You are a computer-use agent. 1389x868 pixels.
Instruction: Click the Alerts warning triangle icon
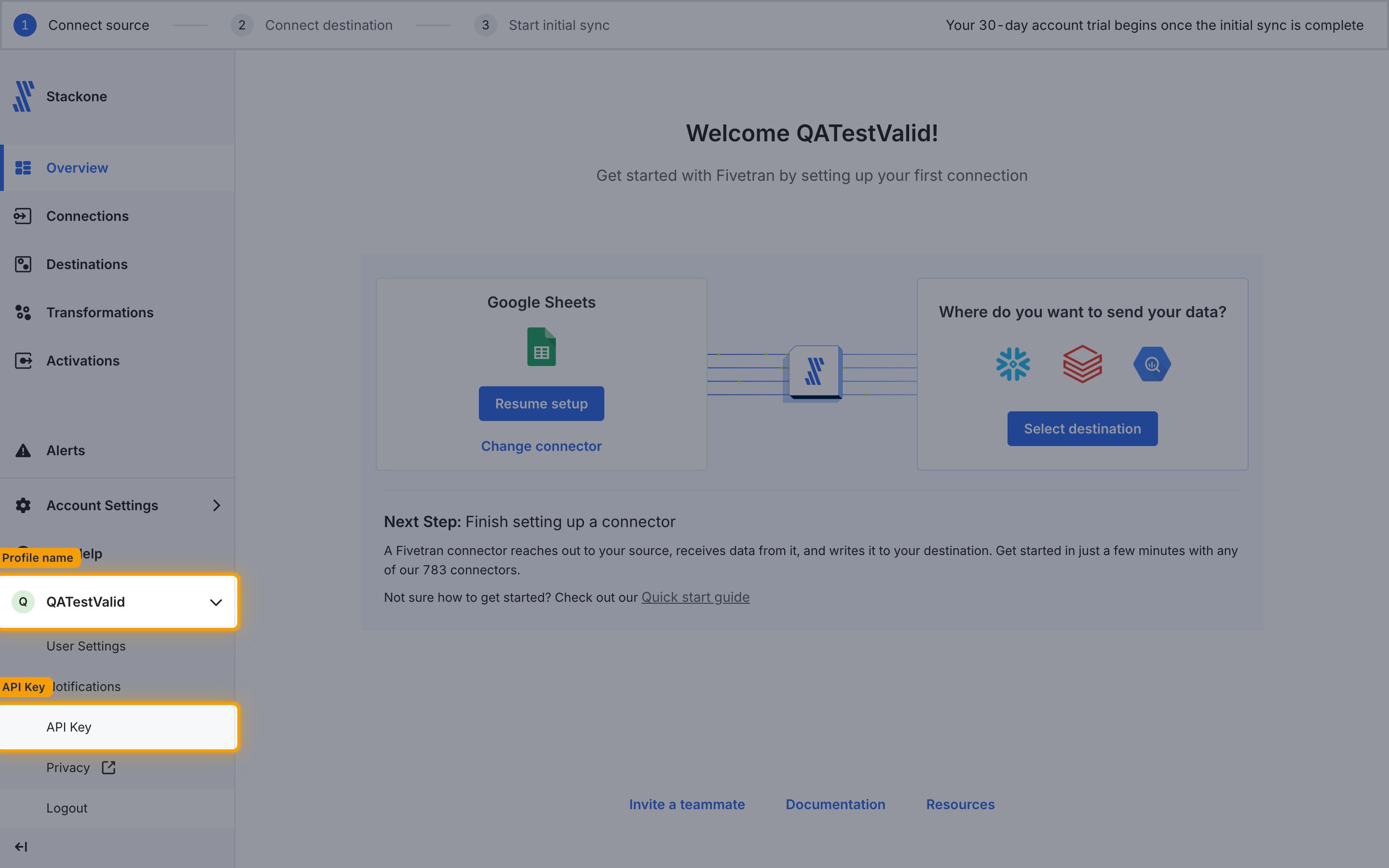(x=23, y=450)
